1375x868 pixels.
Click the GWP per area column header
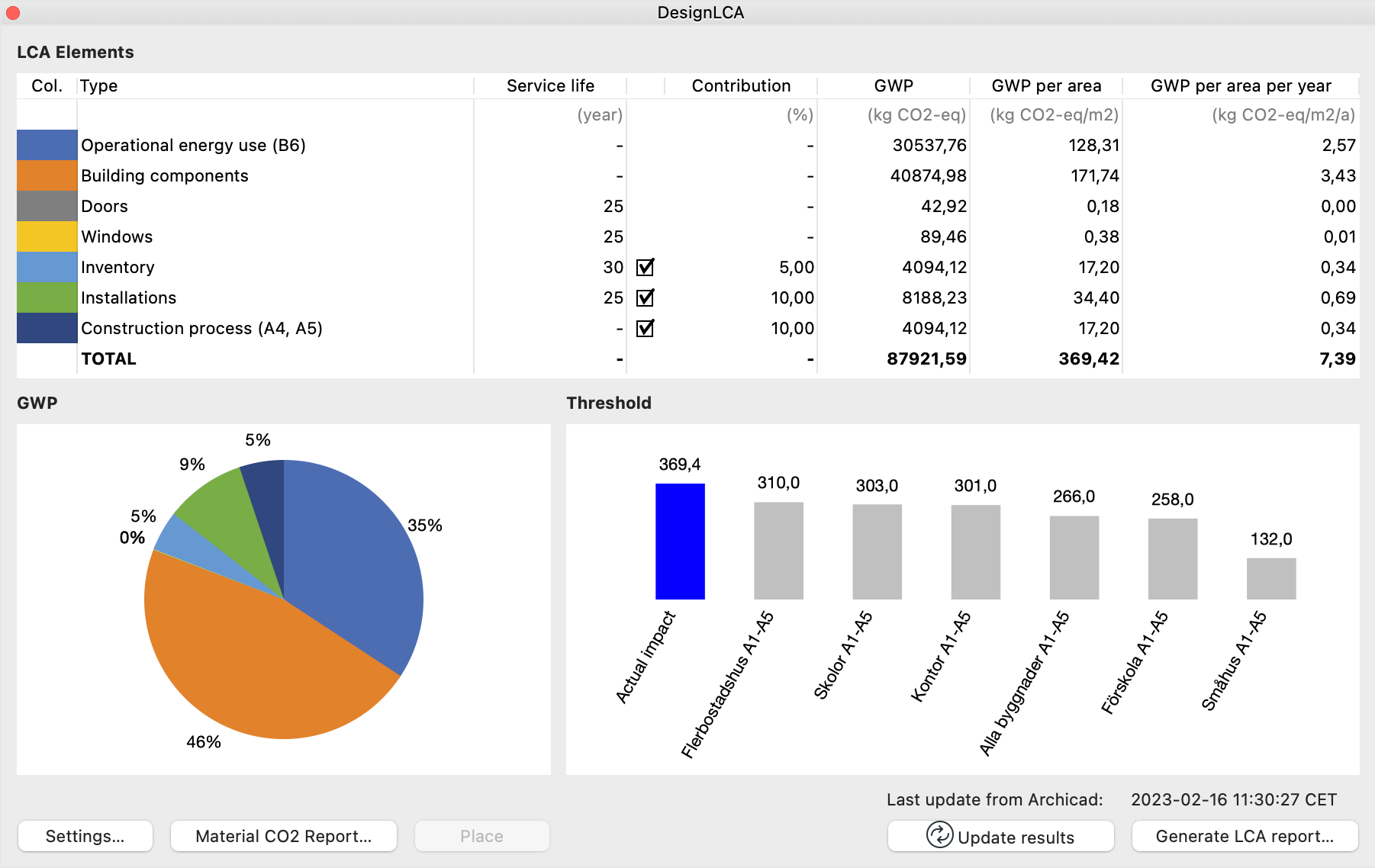pyautogui.click(x=1046, y=85)
